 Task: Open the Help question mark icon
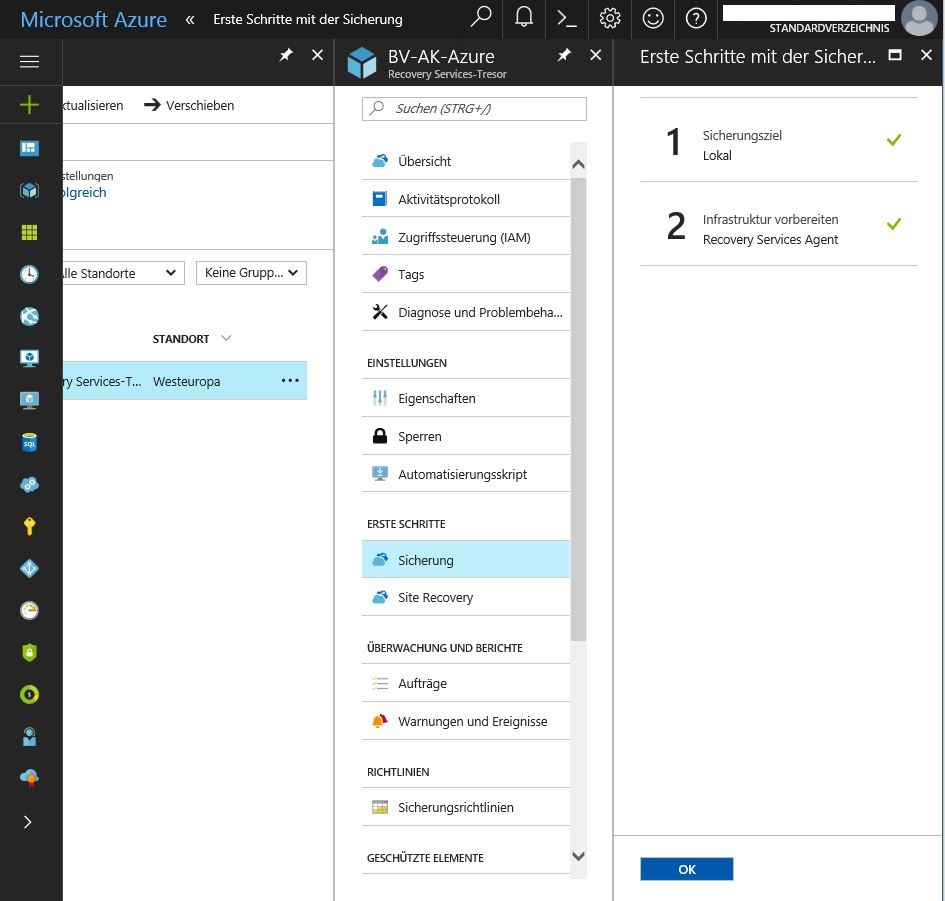click(697, 19)
